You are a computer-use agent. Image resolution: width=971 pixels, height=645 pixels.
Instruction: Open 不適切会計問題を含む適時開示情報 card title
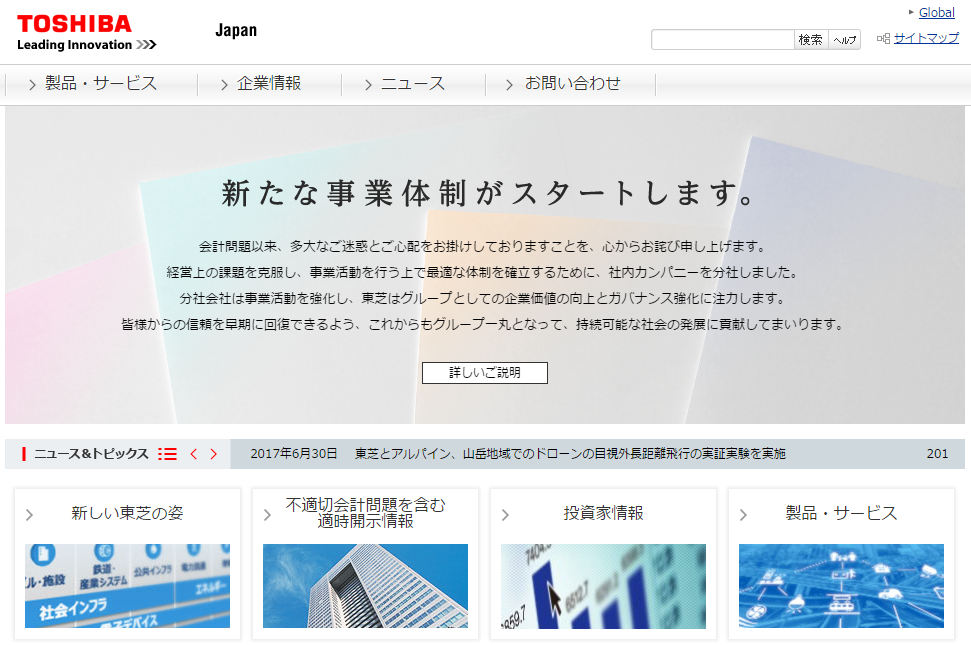click(x=365, y=513)
